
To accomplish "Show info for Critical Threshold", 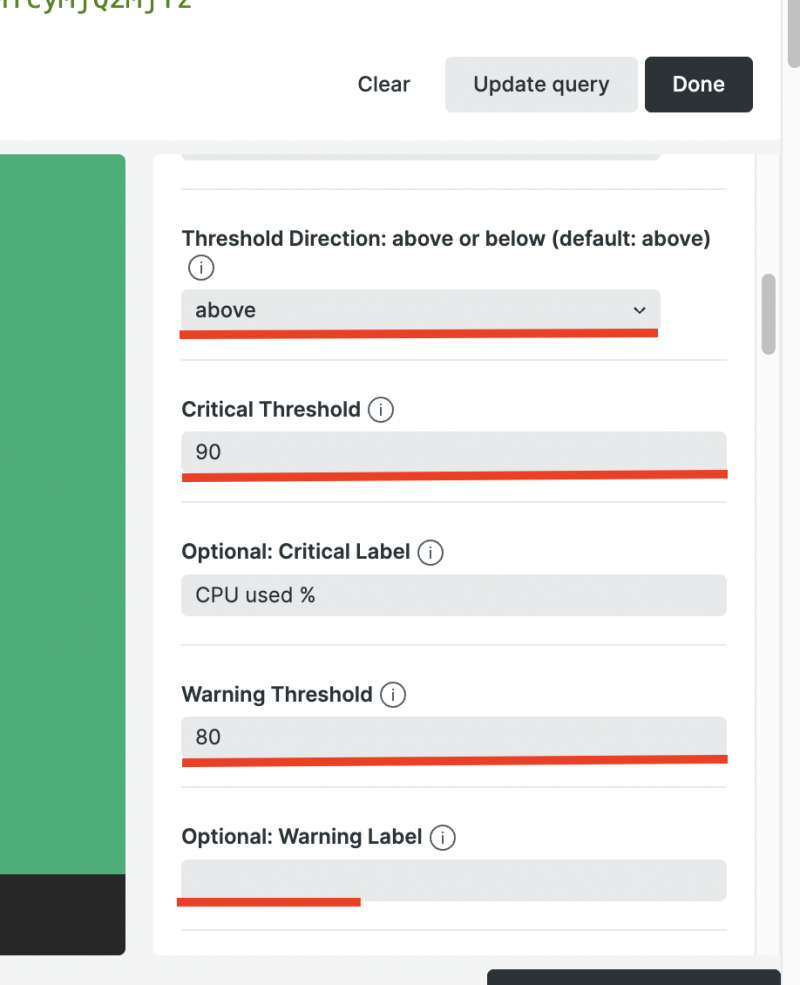I will point(381,410).
